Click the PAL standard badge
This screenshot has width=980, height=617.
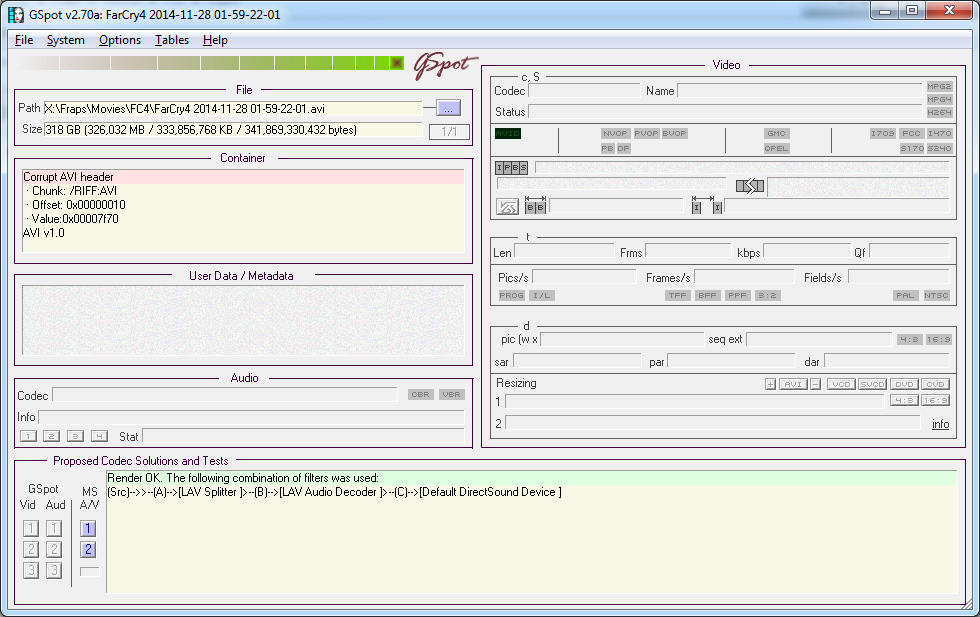(905, 295)
